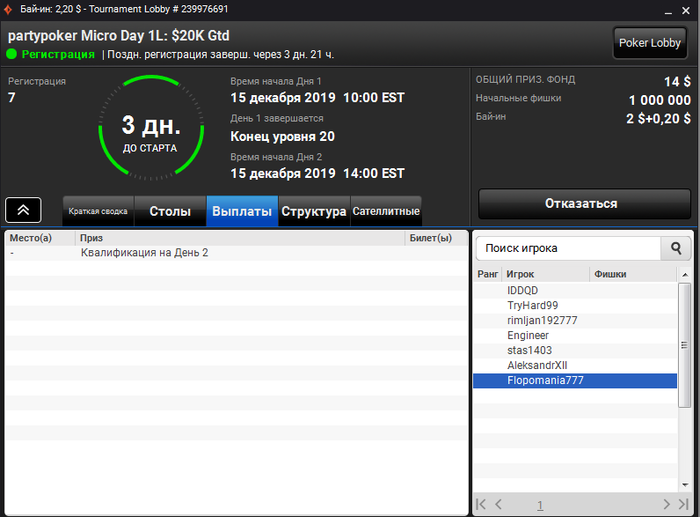The height and width of the screenshot is (517, 700).
Task: Select highlighted player Flopomania777
Action: coord(575,380)
